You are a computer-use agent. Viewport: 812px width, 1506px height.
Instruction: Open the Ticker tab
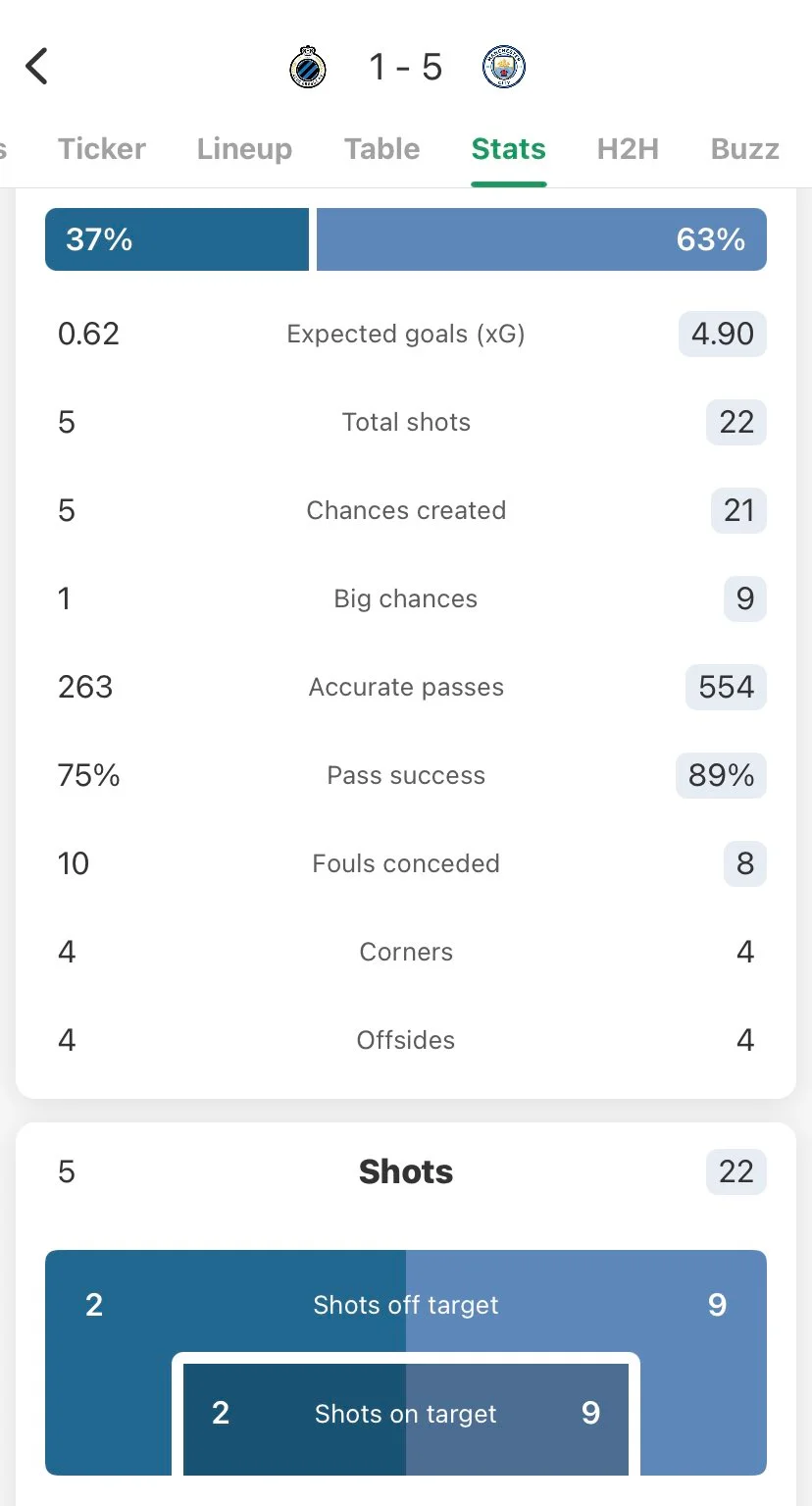click(x=102, y=149)
